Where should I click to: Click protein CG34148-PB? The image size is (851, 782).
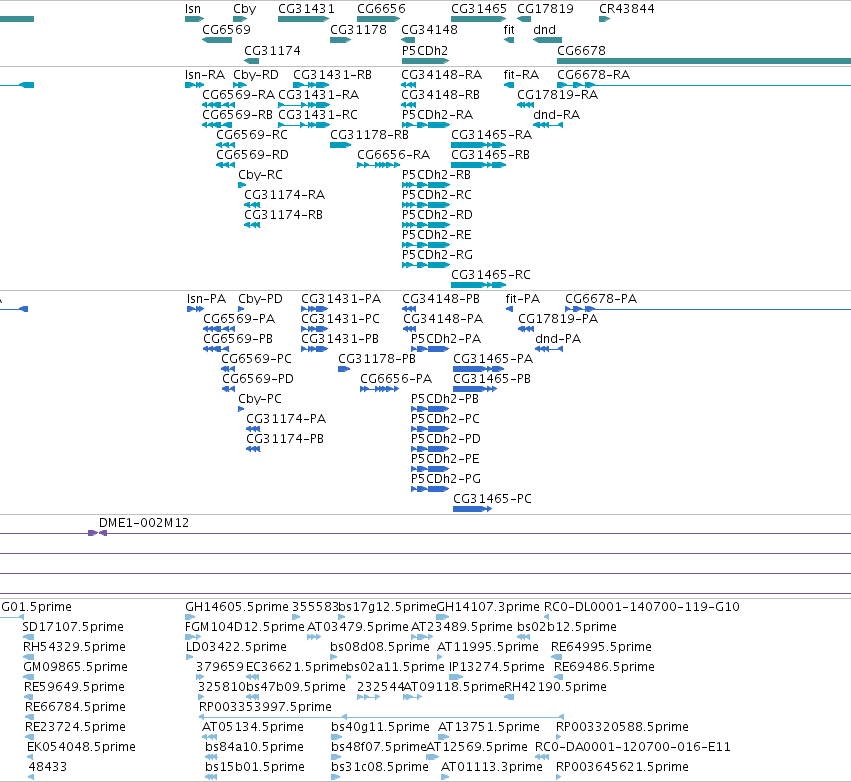441,299
